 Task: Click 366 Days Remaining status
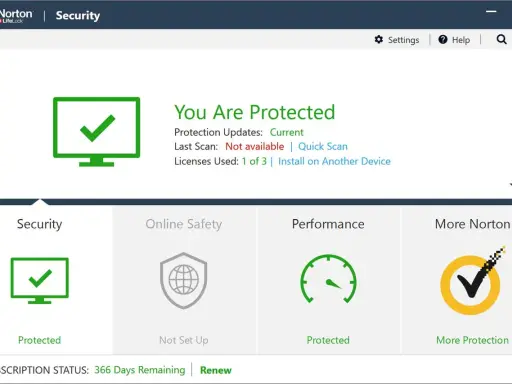pyautogui.click(x=140, y=370)
